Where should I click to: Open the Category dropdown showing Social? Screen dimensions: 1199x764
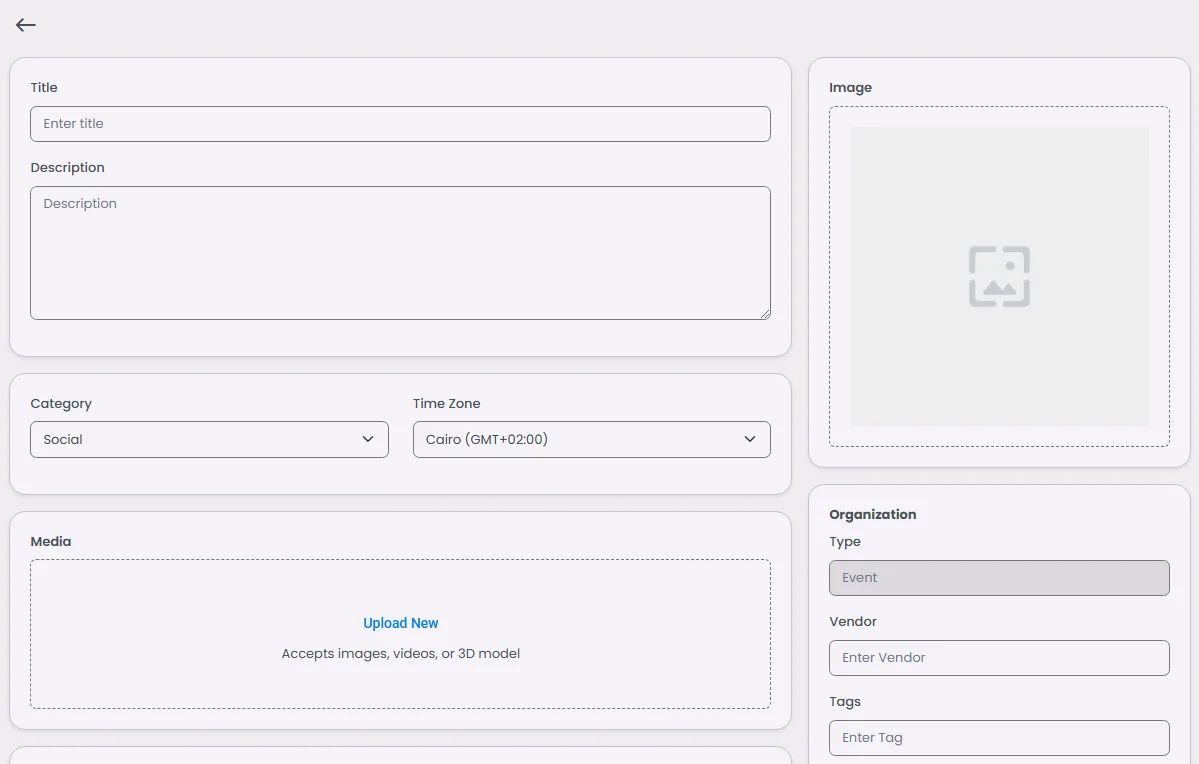tap(200, 439)
